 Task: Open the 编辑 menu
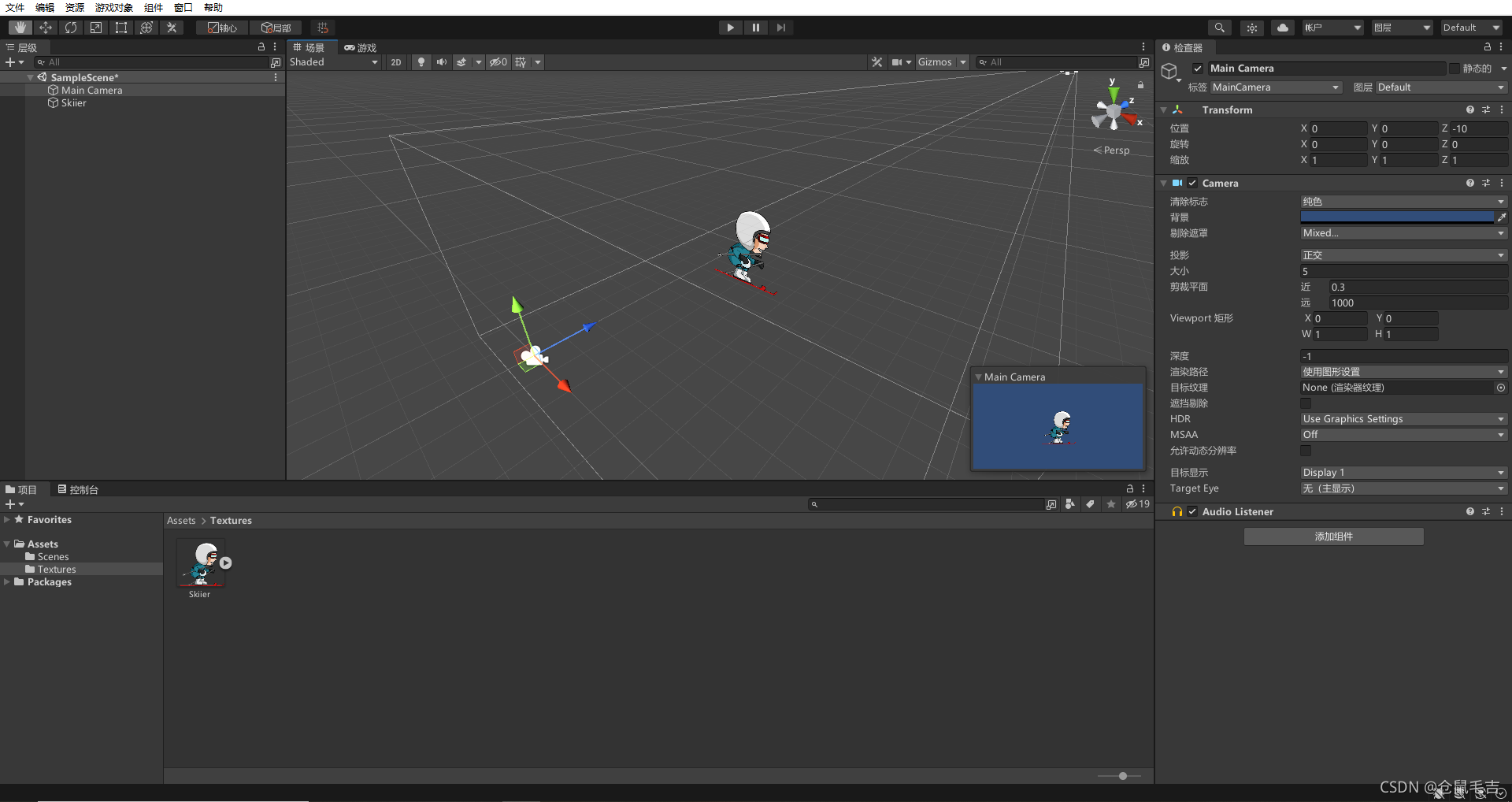[45, 7]
